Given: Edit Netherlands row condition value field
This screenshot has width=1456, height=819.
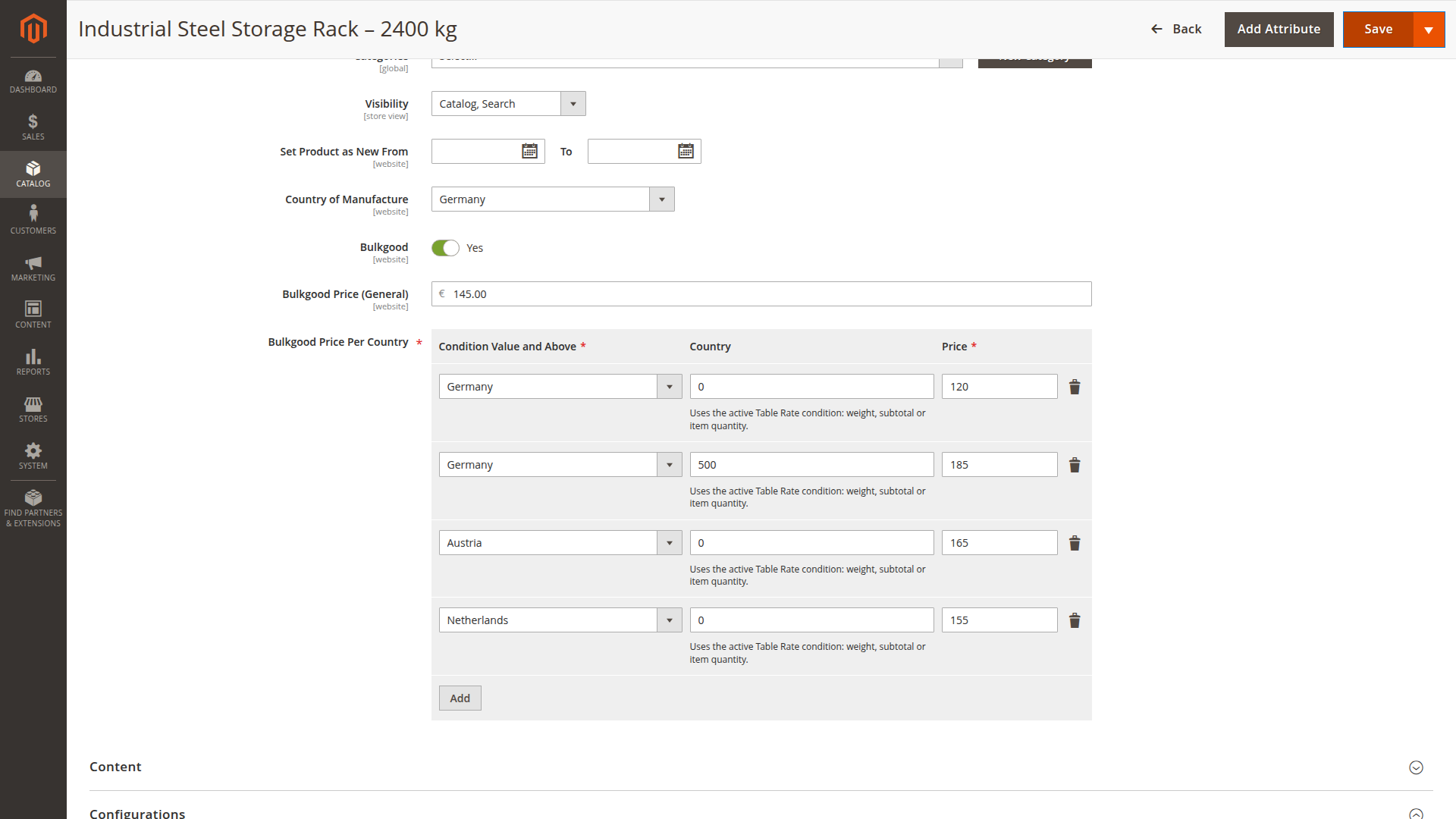Looking at the screenshot, I should click(811, 620).
